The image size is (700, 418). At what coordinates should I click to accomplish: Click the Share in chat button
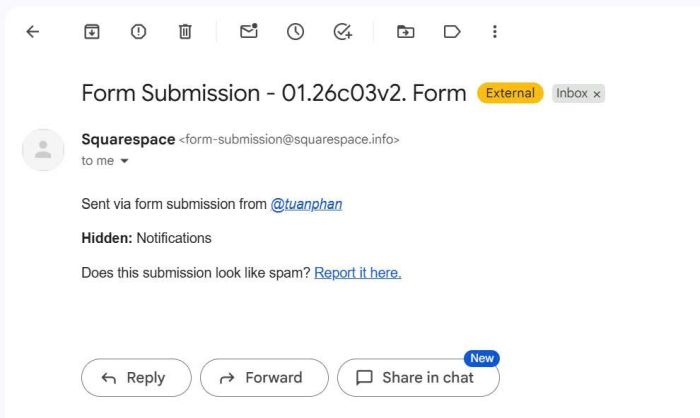pyautogui.click(x=417, y=378)
